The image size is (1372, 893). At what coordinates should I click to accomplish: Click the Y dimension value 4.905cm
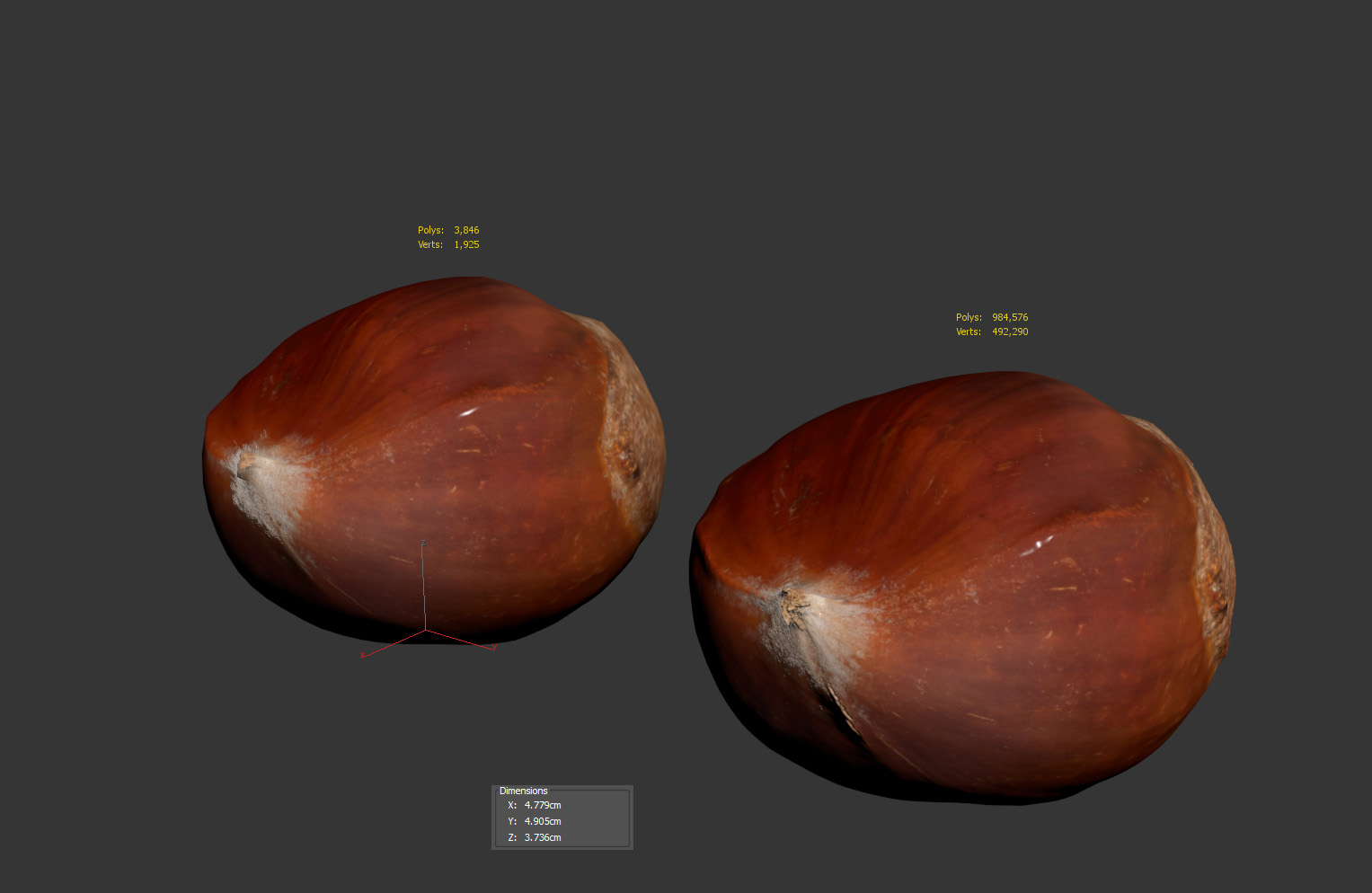543,821
